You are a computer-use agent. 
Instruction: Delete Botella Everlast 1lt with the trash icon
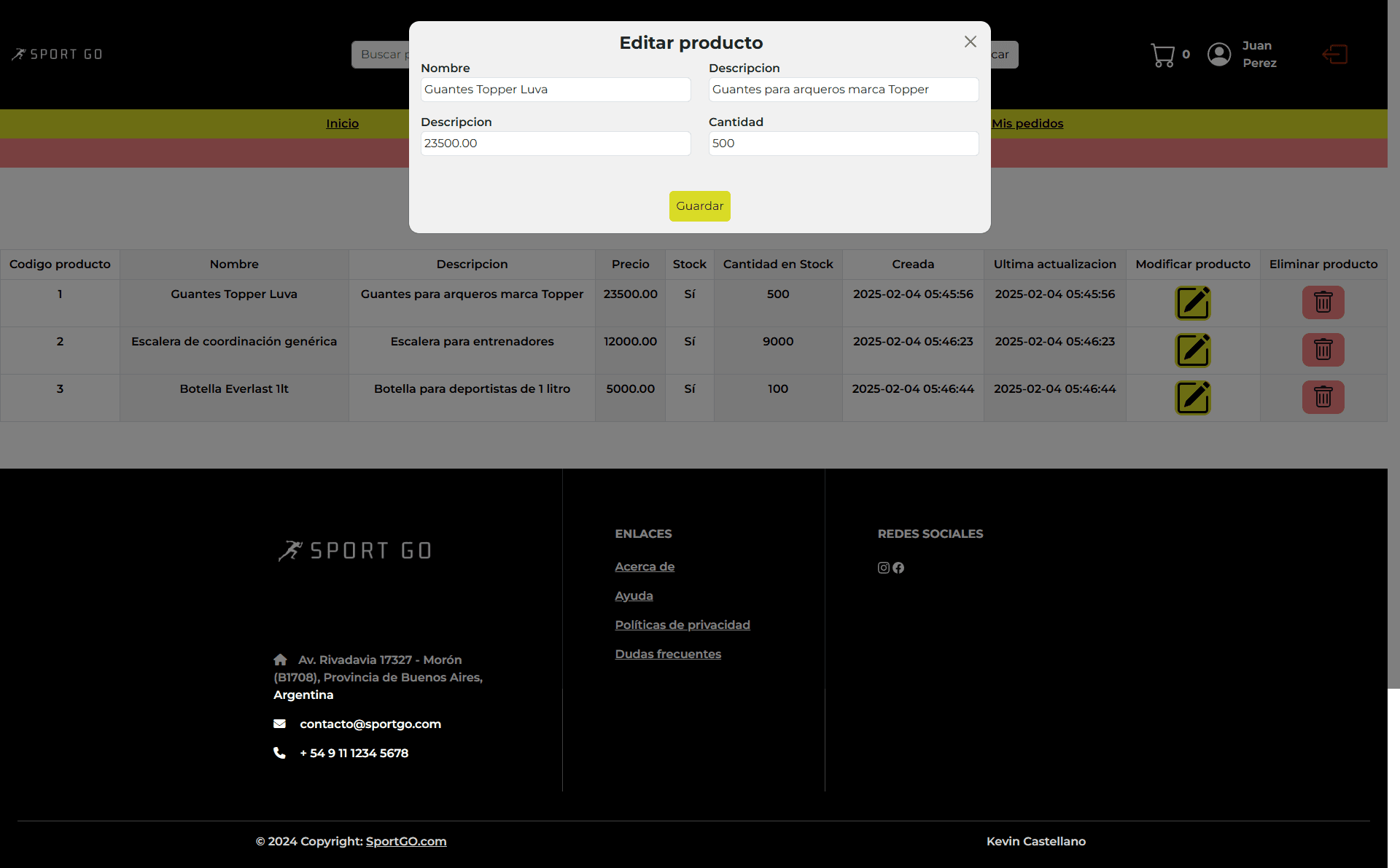coord(1323,397)
